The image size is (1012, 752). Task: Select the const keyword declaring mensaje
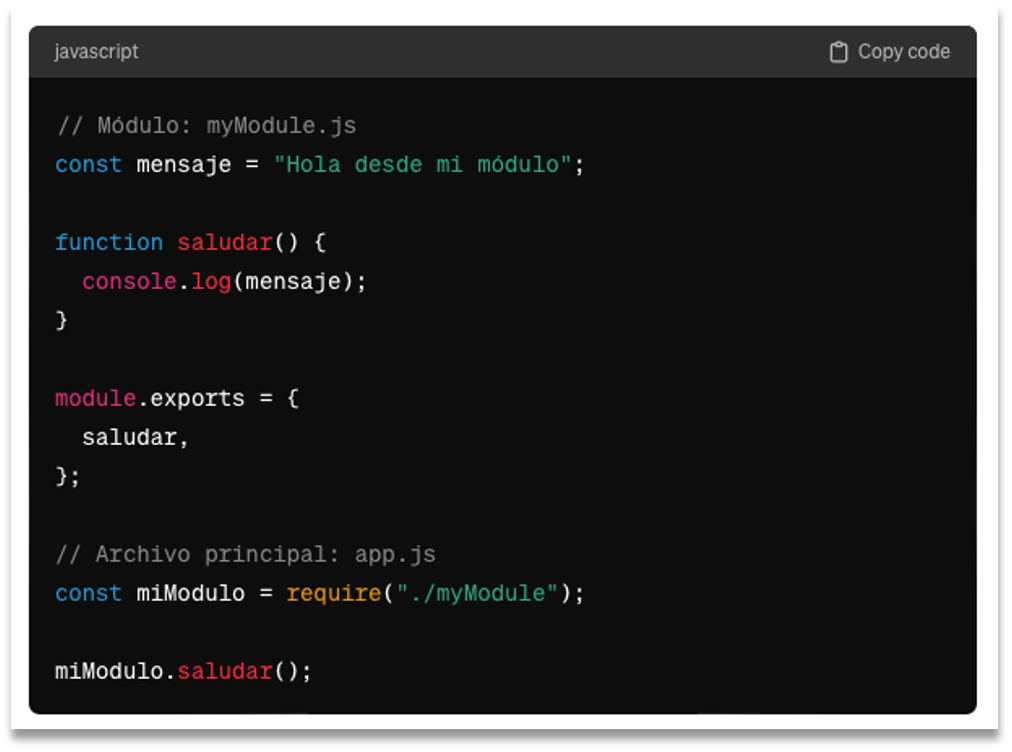(88, 164)
